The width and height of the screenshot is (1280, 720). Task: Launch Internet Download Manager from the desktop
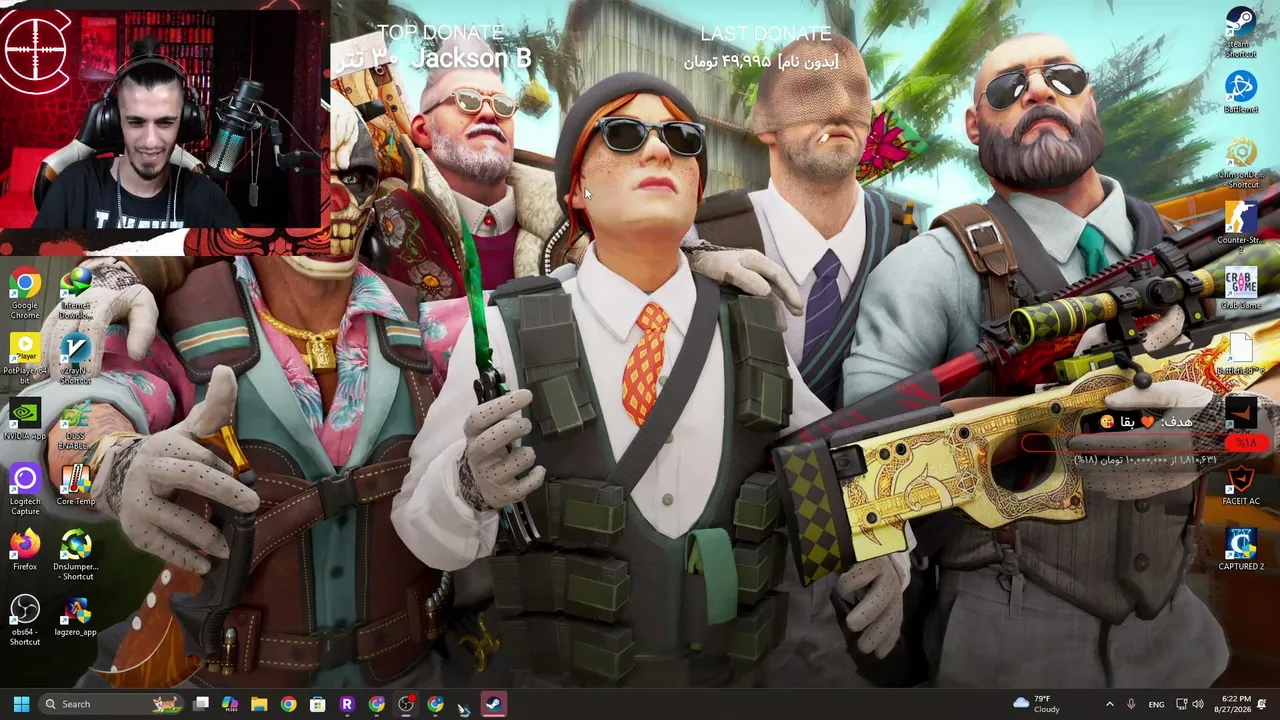pos(76,294)
